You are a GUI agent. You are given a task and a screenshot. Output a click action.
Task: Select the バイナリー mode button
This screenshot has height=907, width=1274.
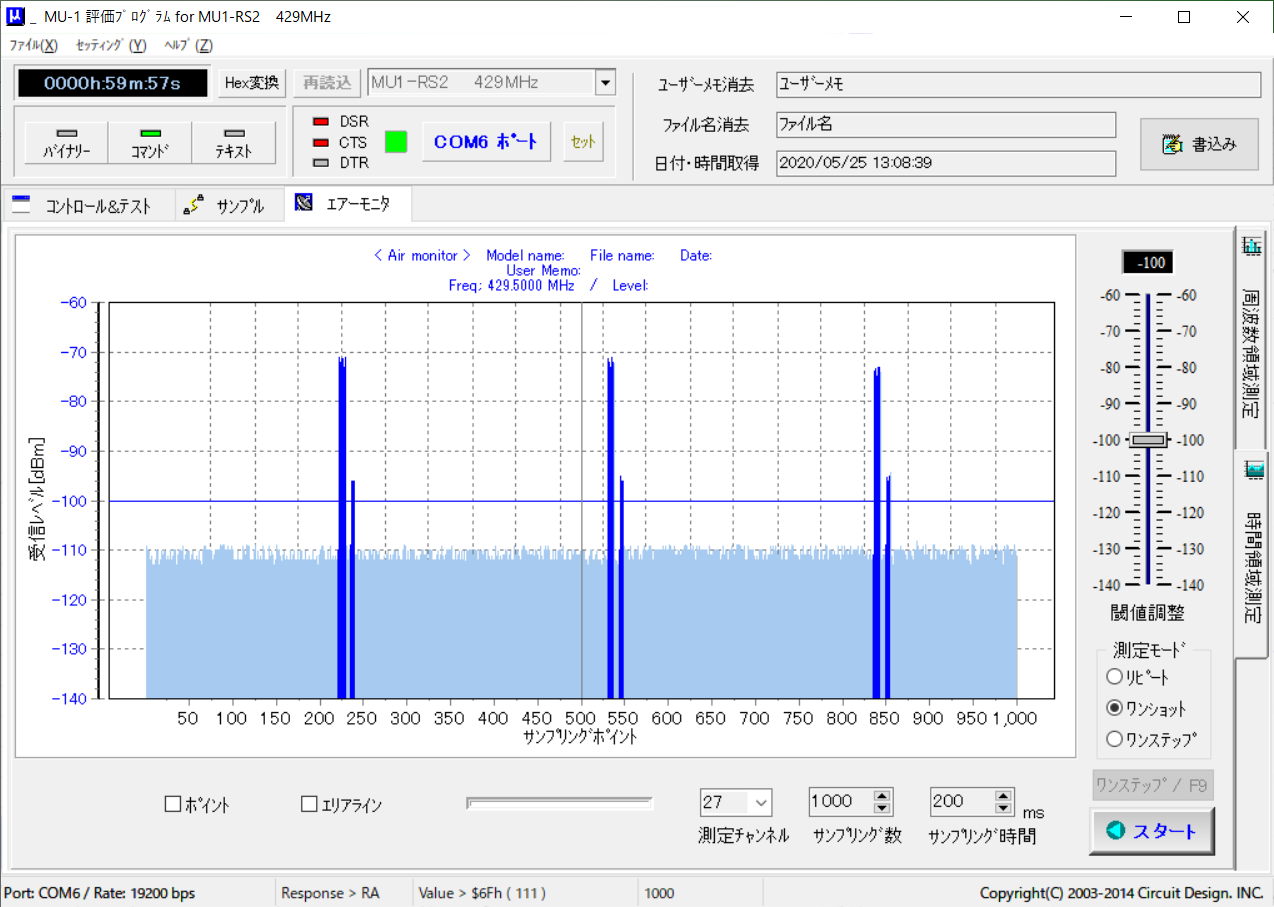(x=66, y=143)
